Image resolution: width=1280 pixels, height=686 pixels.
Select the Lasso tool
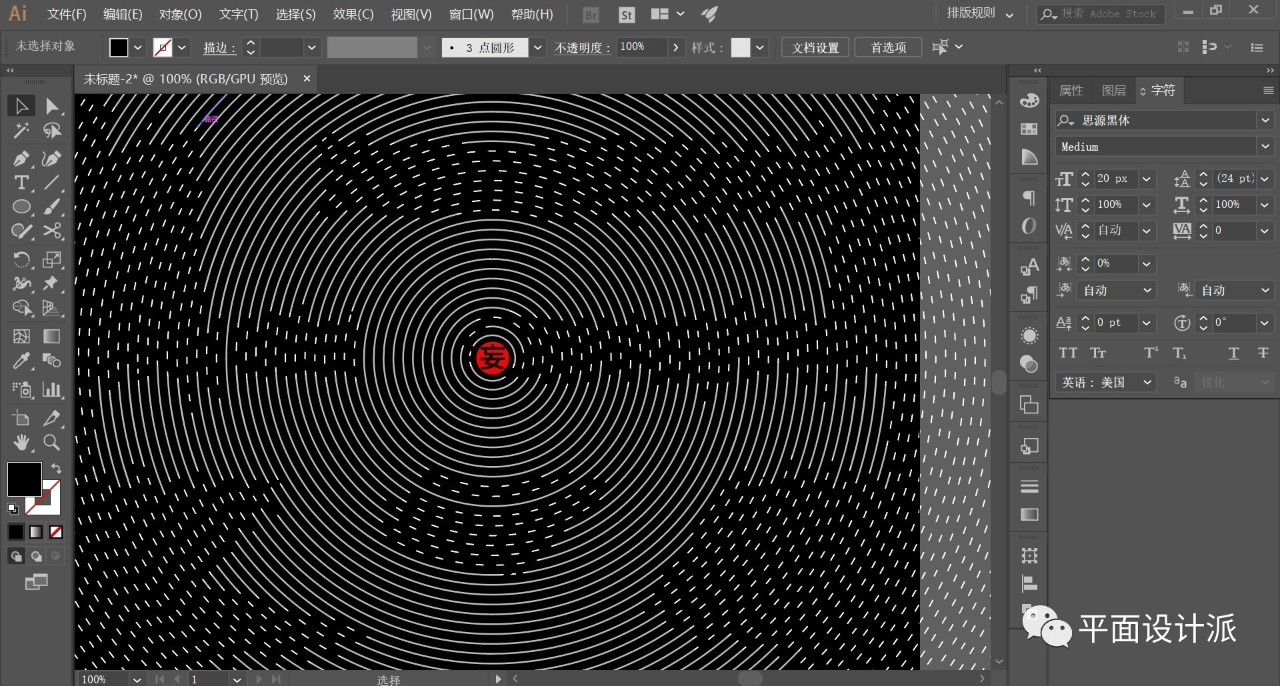52,131
